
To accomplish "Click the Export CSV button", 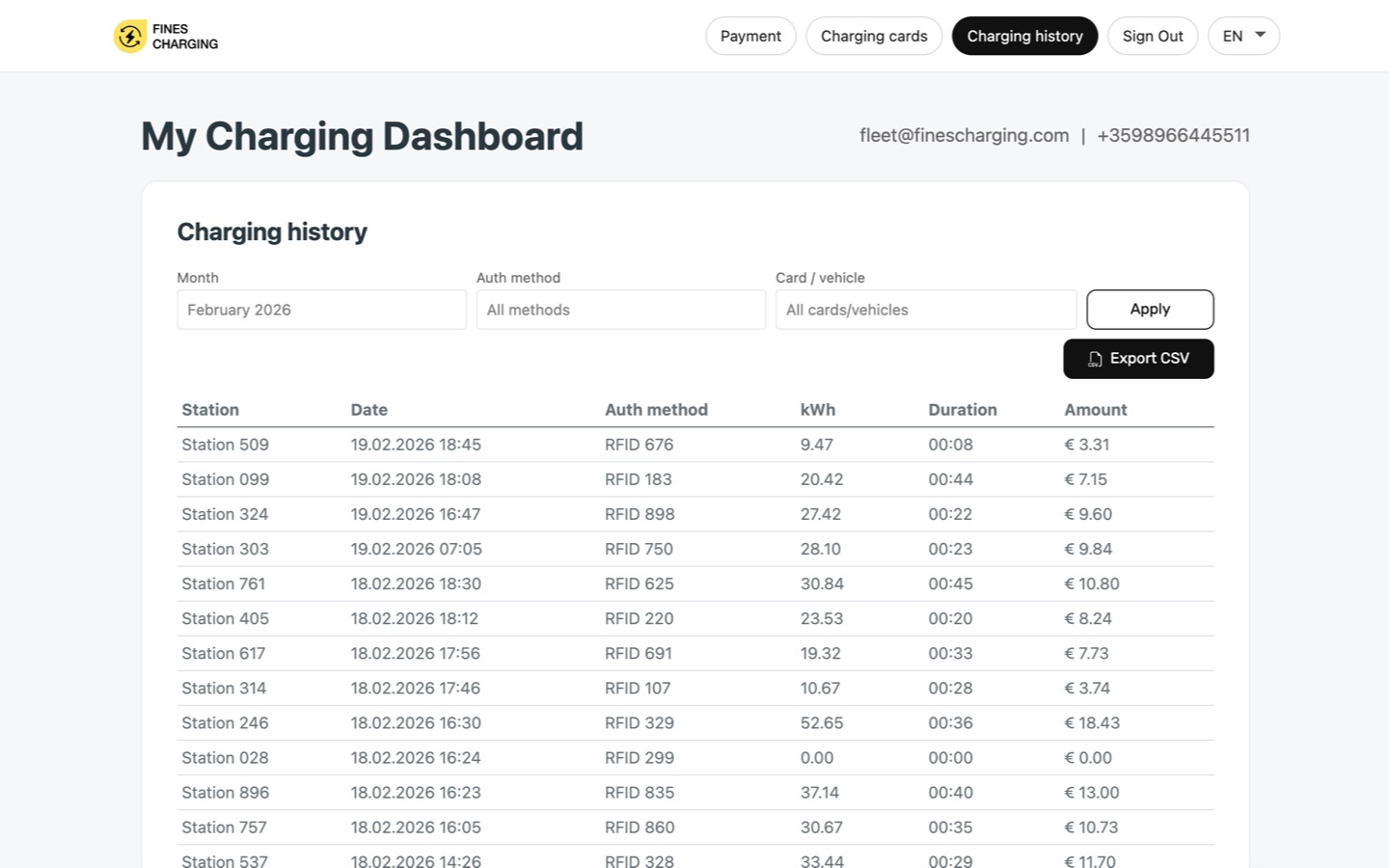I will (x=1138, y=358).
